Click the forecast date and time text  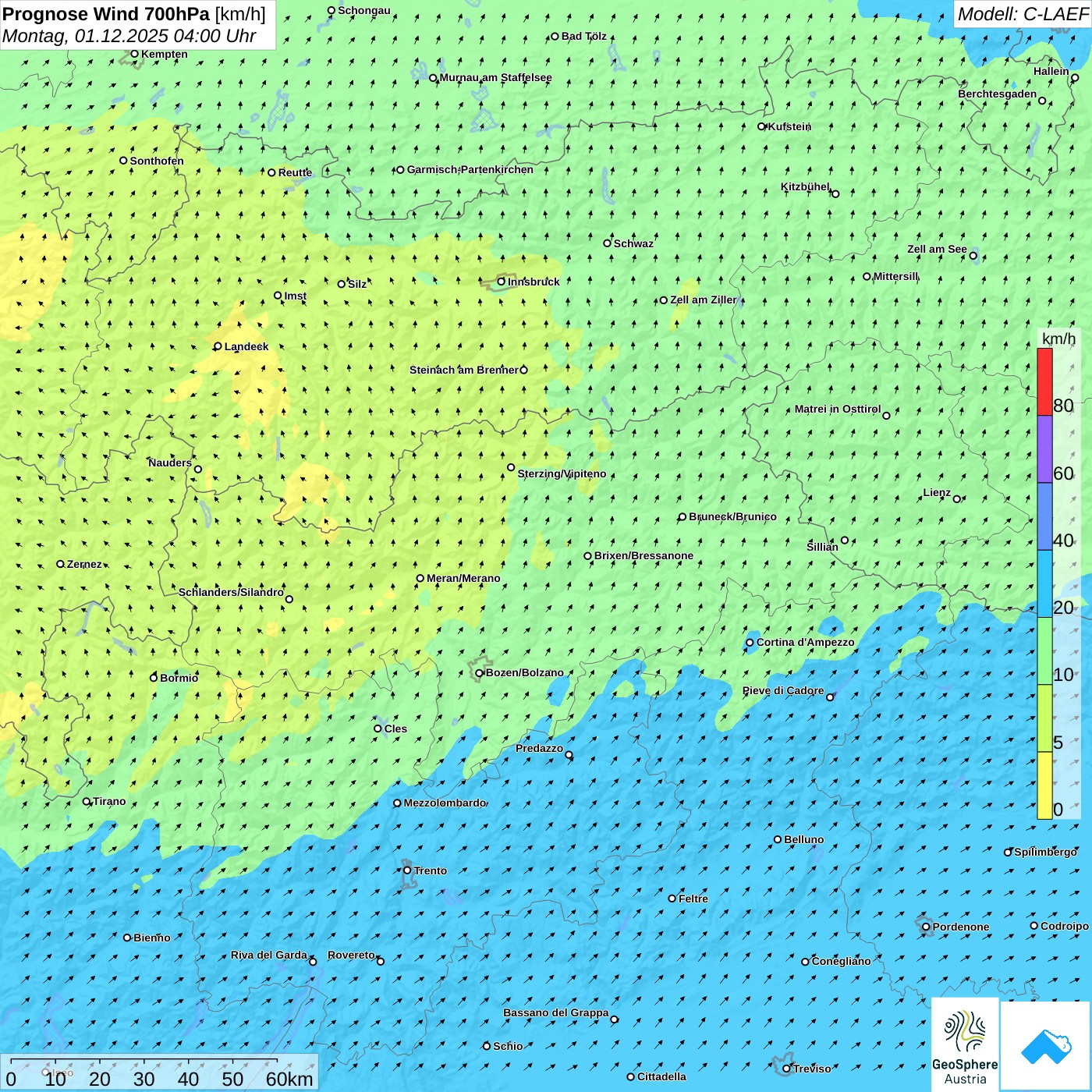(x=129, y=36)
